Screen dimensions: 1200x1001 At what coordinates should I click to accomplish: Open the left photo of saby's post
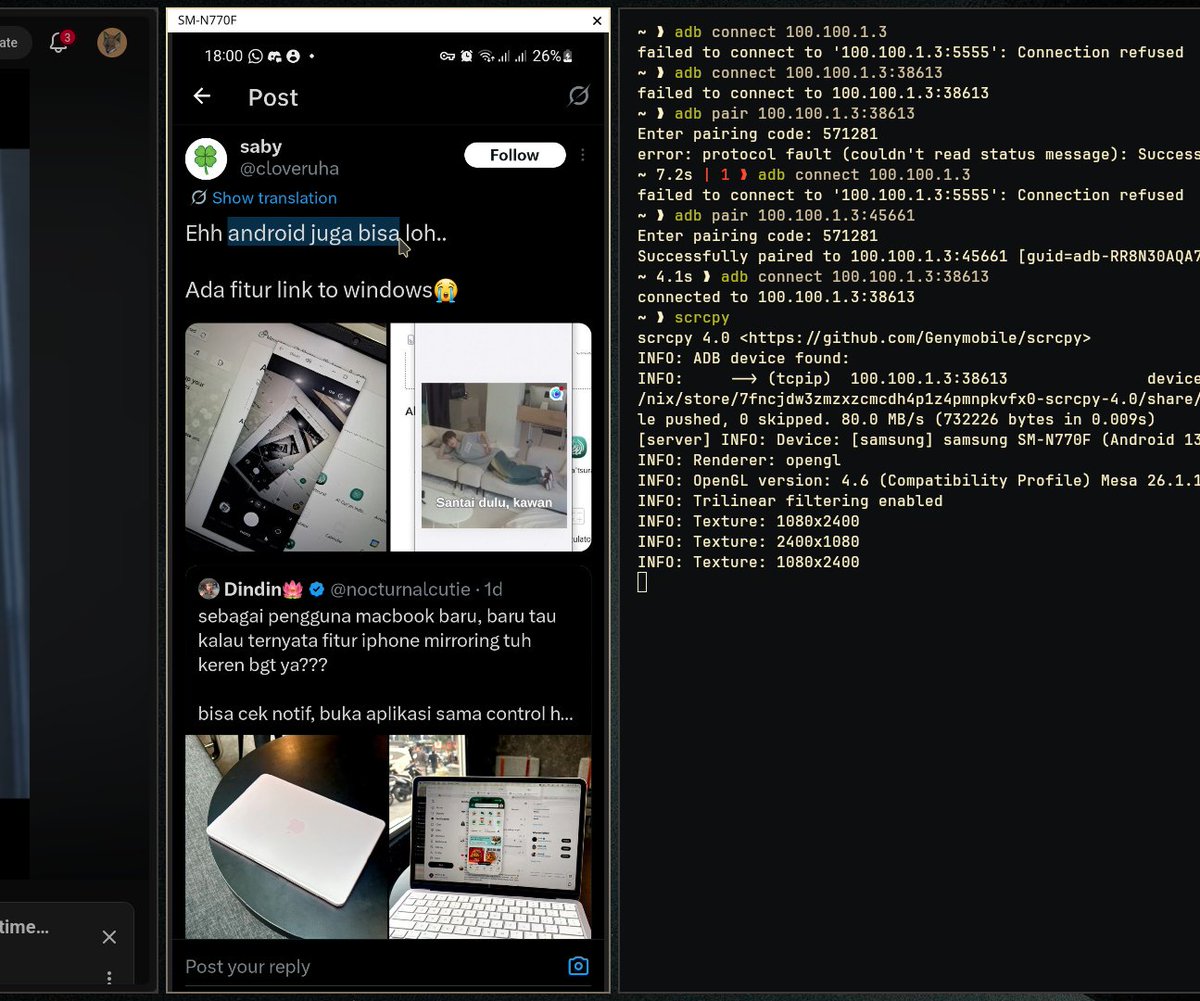286,437
